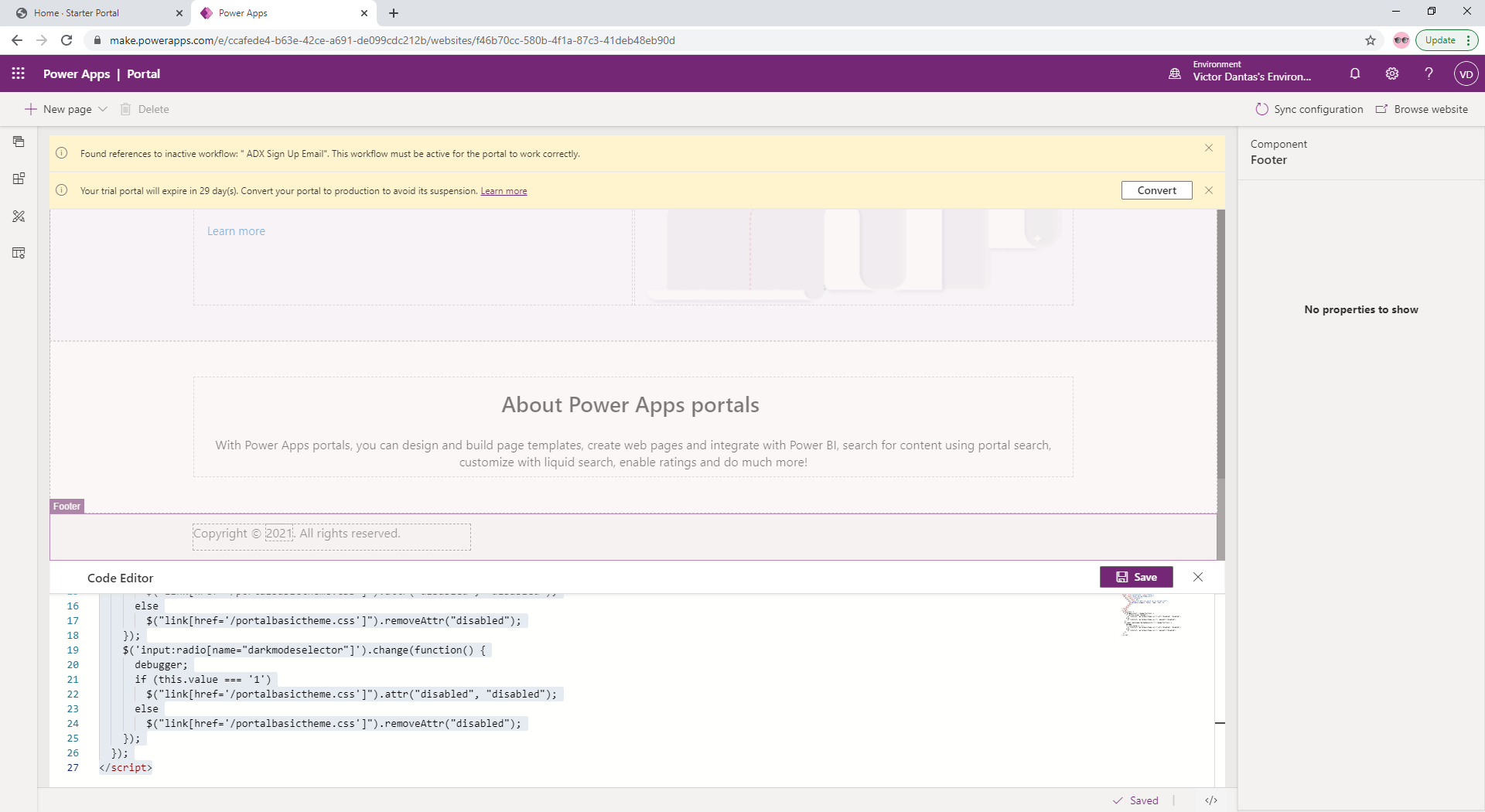Screen dimensions: 1485x812
Task: Click Browse website
Action: (1422, 109)
